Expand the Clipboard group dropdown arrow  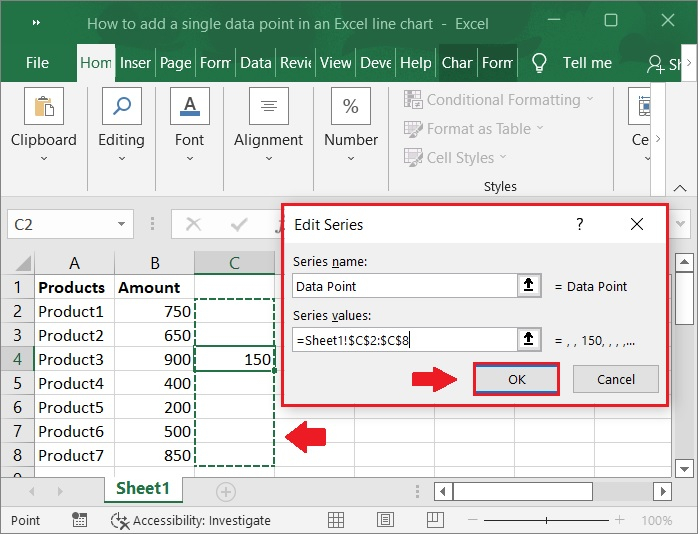[44, 159]
